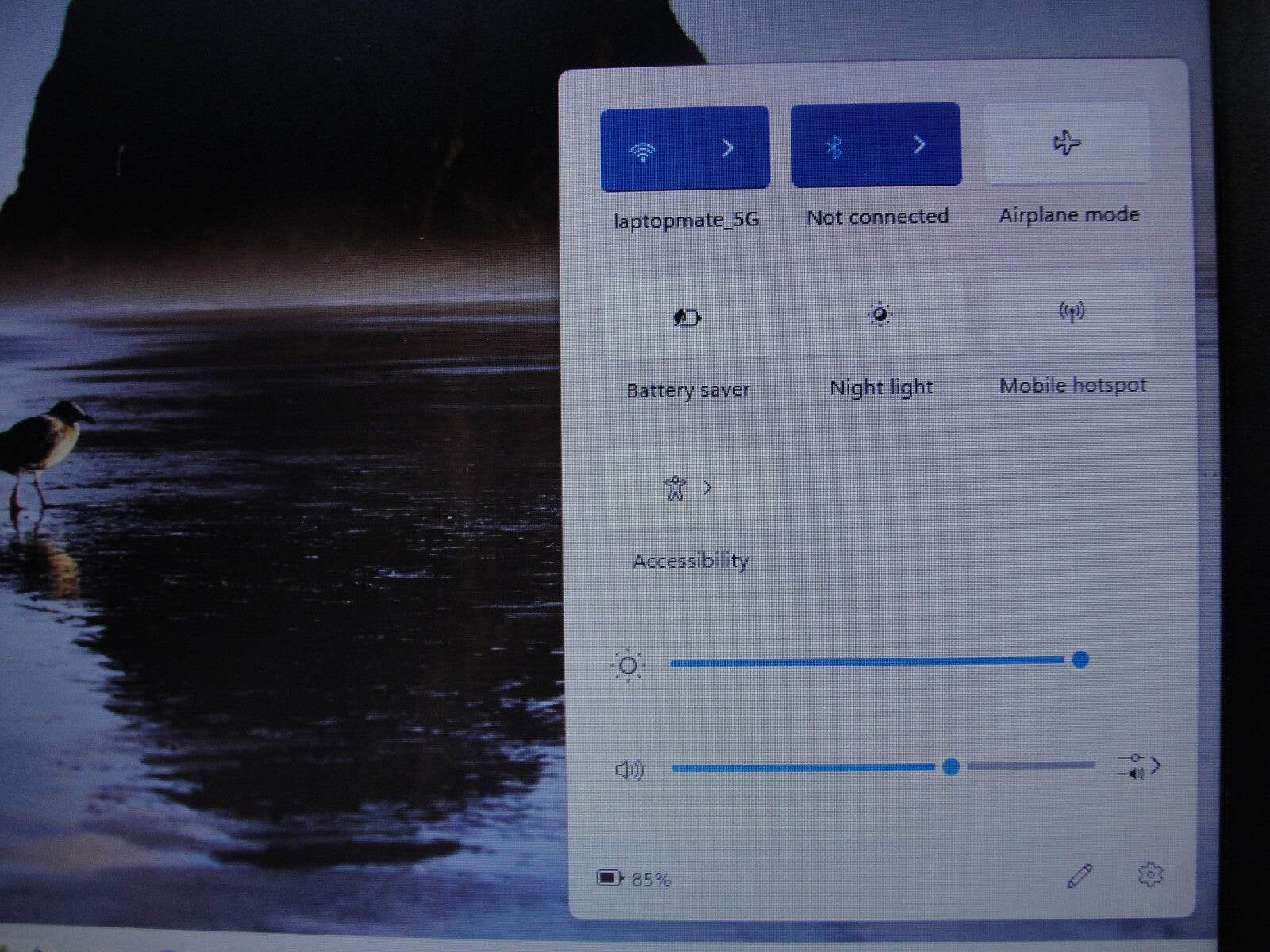
Task: Enable Airplane mode tile
Action: [1067, 144]
